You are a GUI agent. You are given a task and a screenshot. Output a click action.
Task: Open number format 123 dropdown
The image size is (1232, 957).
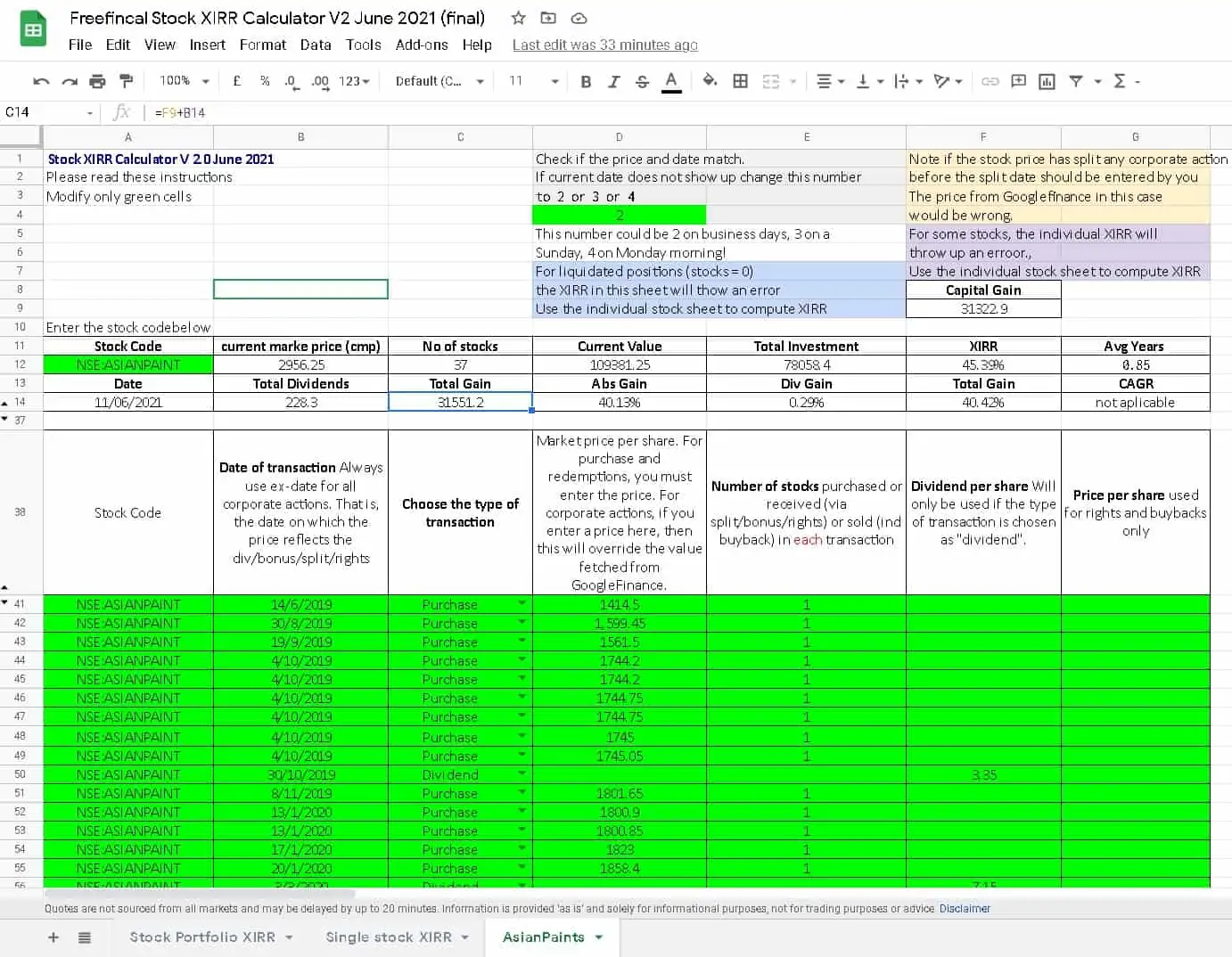tap(354, 81)
